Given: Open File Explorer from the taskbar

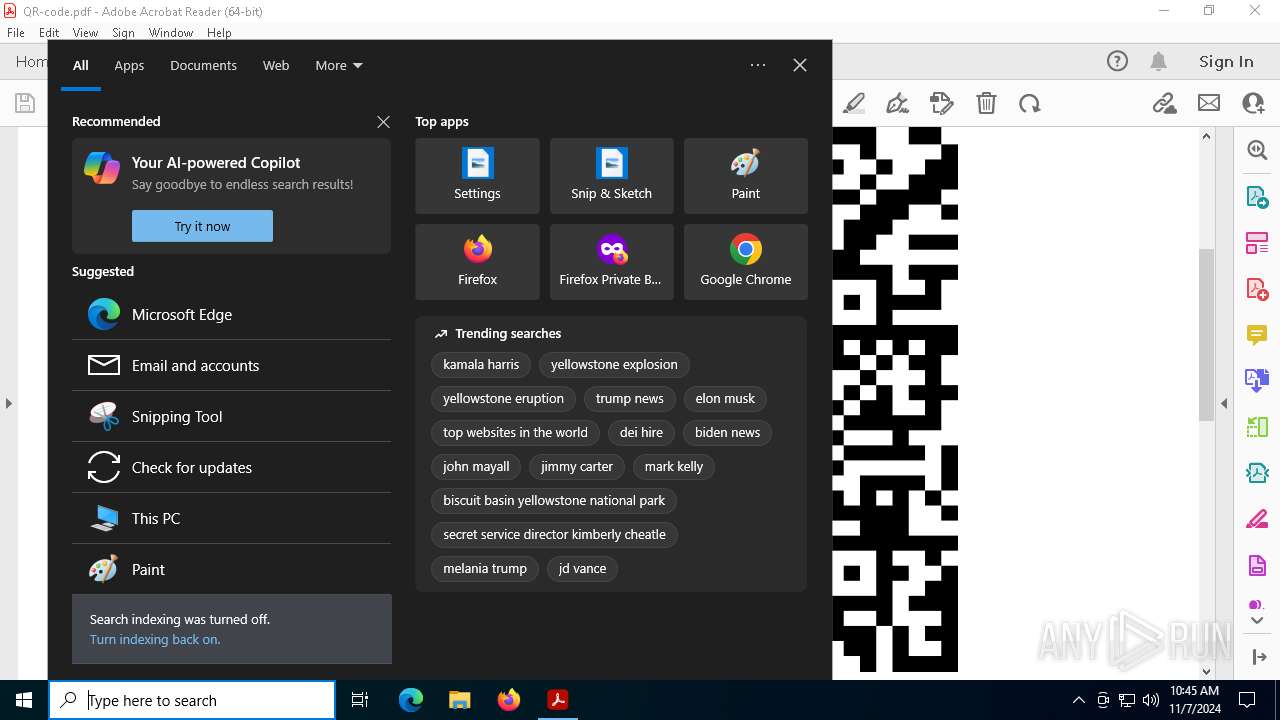Looking at the screenshot, I should (x=459, y=700).
